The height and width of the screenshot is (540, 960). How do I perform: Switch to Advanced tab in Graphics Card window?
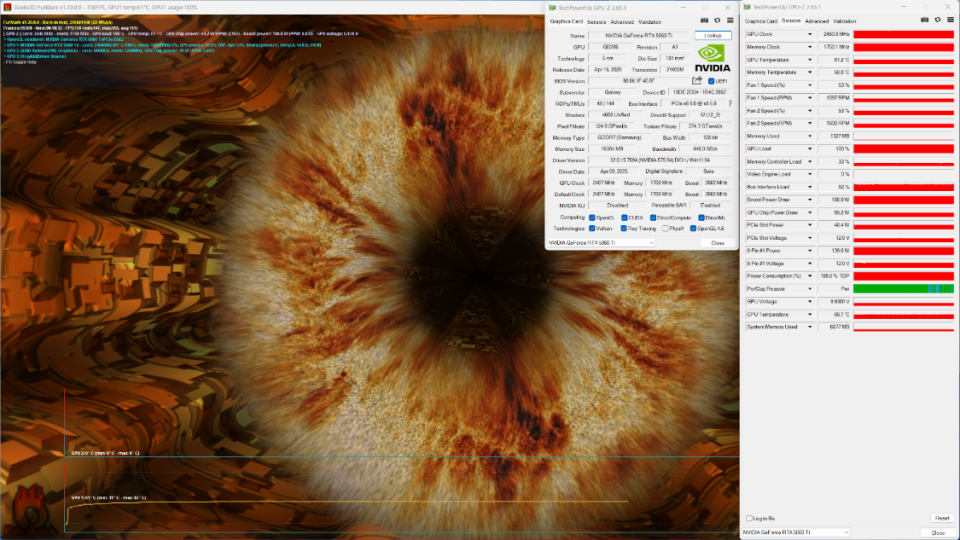[622, 22]
